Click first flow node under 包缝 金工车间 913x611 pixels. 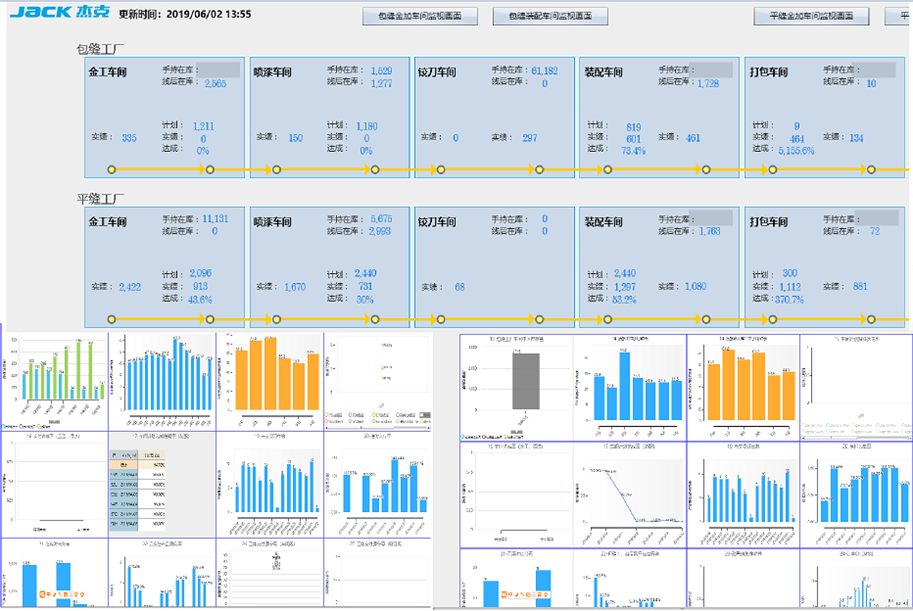coord(112,170)
